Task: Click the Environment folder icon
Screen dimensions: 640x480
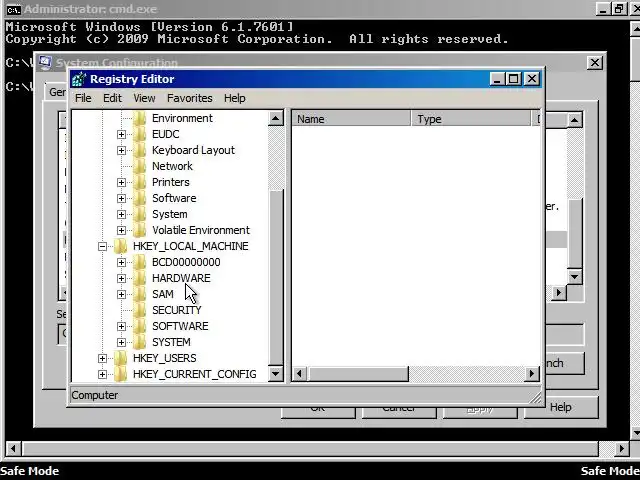Action: click(140, 118)
